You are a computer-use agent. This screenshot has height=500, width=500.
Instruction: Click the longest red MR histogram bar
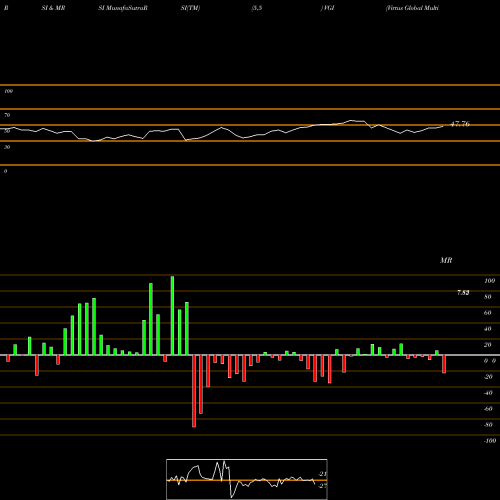point(194,391)
